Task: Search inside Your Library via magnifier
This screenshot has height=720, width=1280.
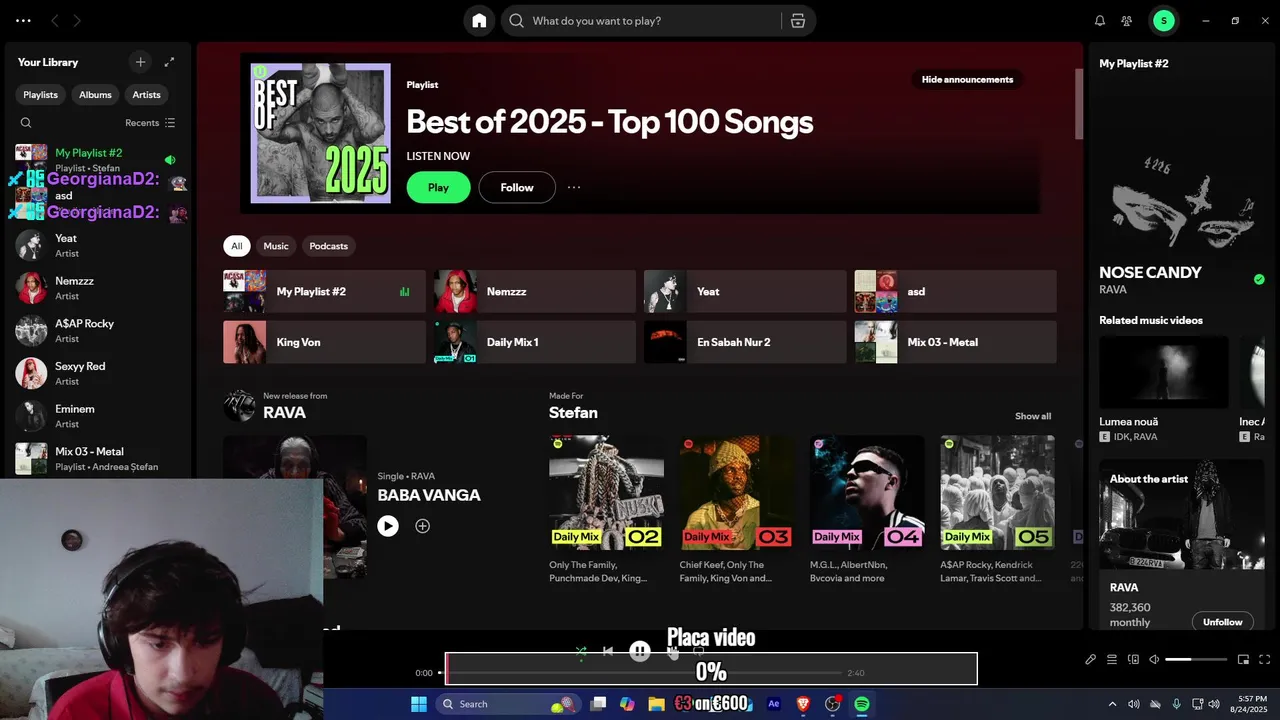Action: 26,123
